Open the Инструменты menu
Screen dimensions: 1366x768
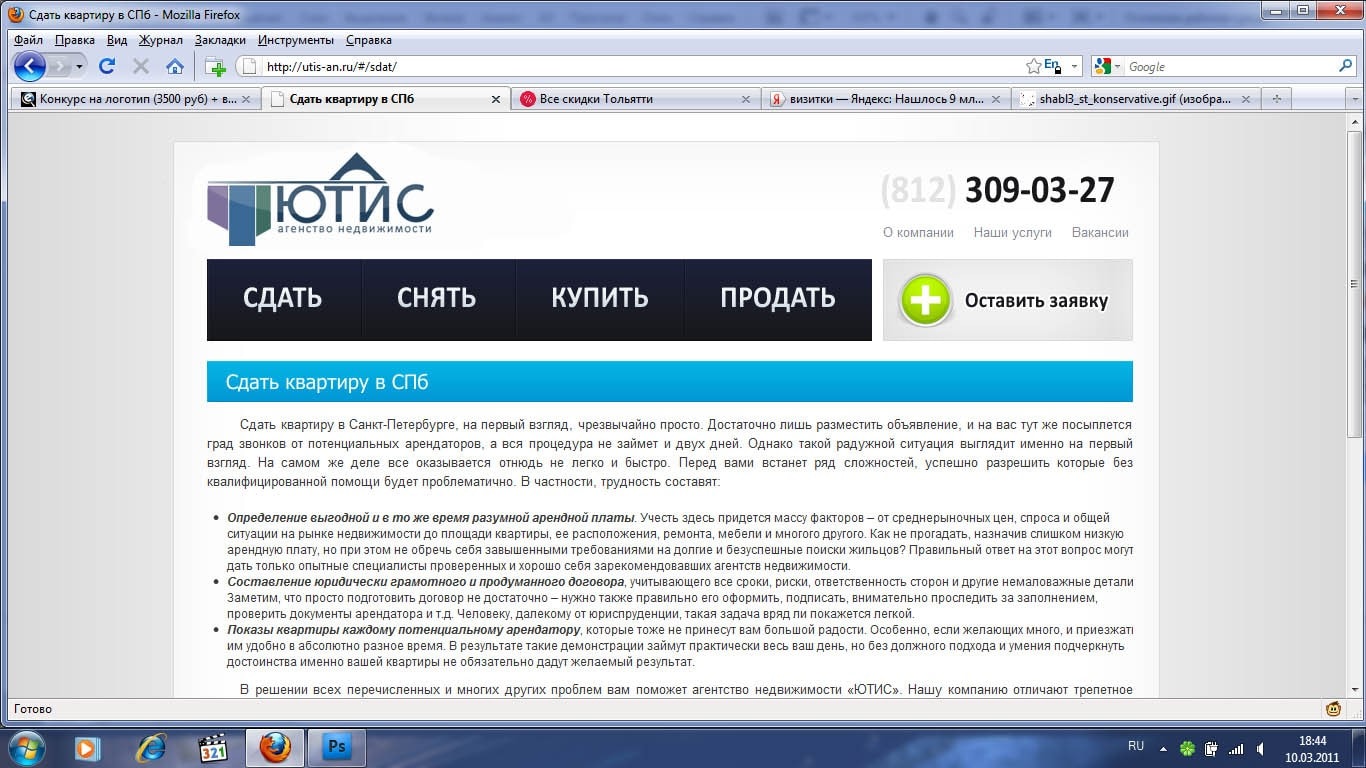296,40
